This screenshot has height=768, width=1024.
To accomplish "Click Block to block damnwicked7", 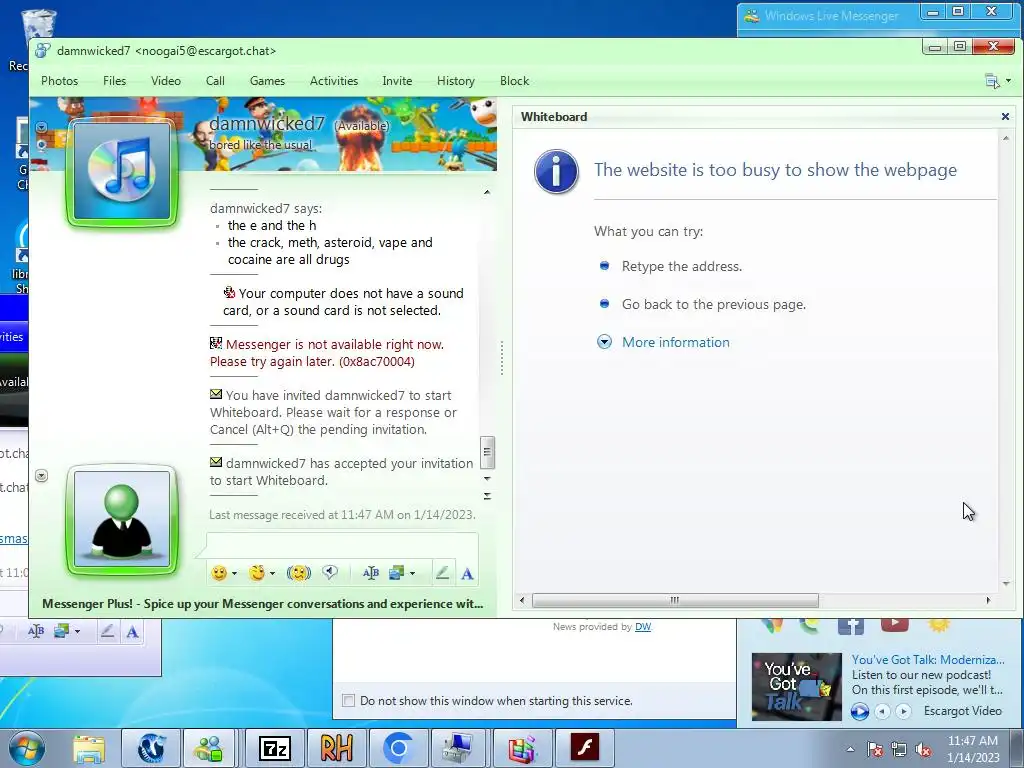I will pos(515,81).
